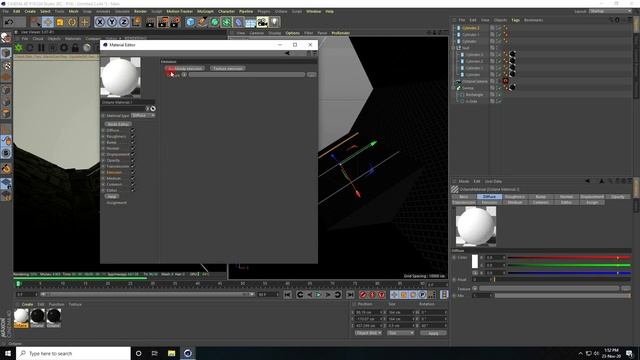Click the Floor environment icon in the toolbar
Screen dimensions: 640x360
250,22
